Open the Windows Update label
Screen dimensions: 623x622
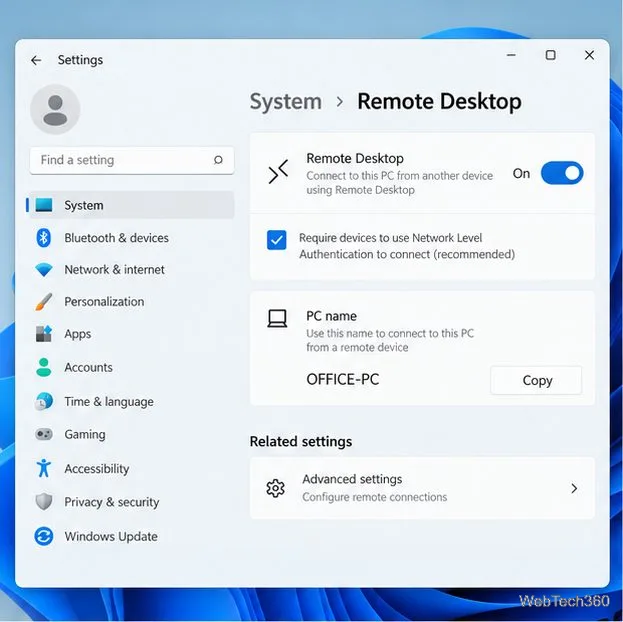click(x=111, y=537)
